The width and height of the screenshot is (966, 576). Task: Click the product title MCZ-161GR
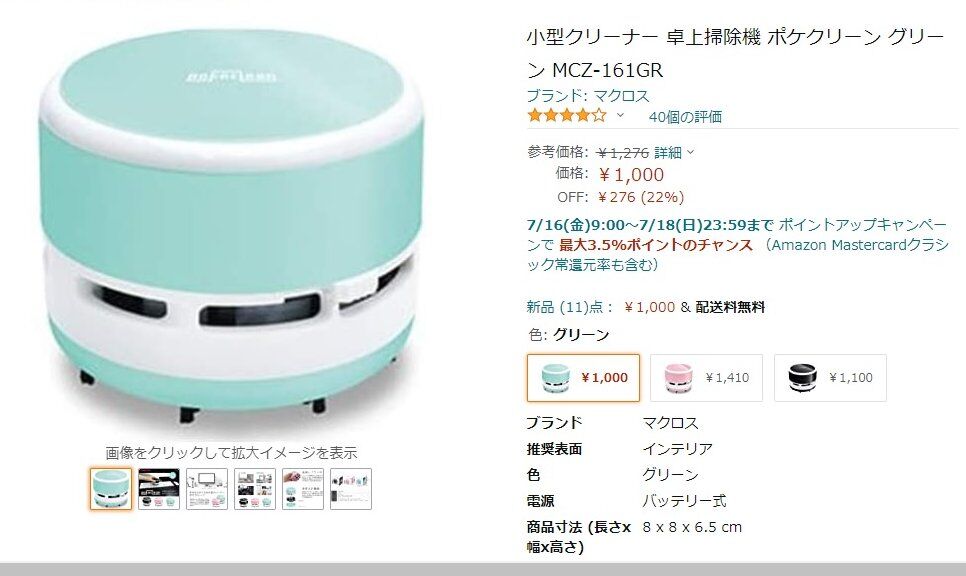point(735,54)
